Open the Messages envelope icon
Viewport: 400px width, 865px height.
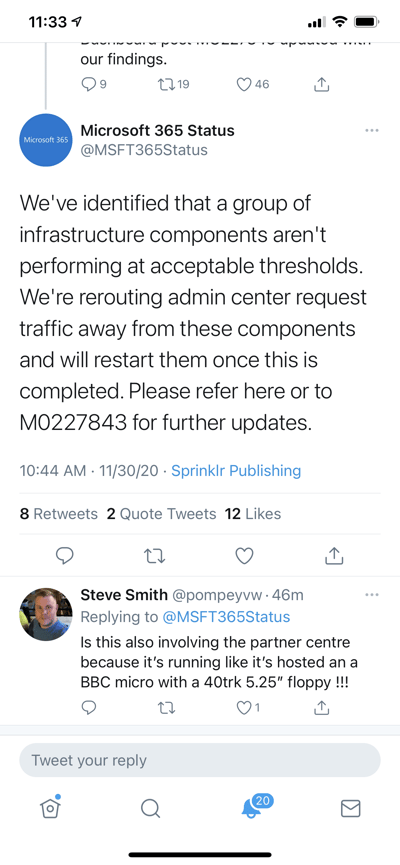(x=350, y=809)
